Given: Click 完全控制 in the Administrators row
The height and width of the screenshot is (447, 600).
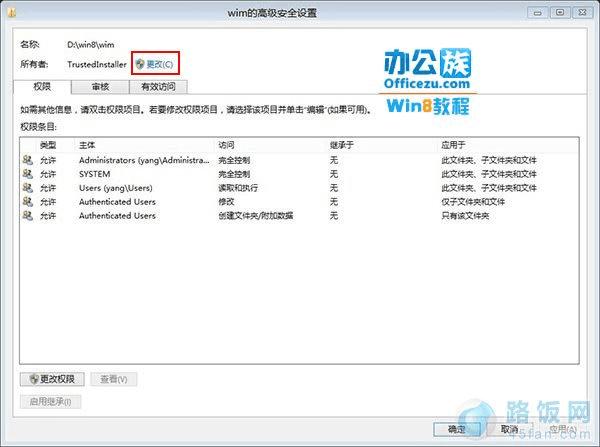Looking at the screenshot, I should coord(234,160).
